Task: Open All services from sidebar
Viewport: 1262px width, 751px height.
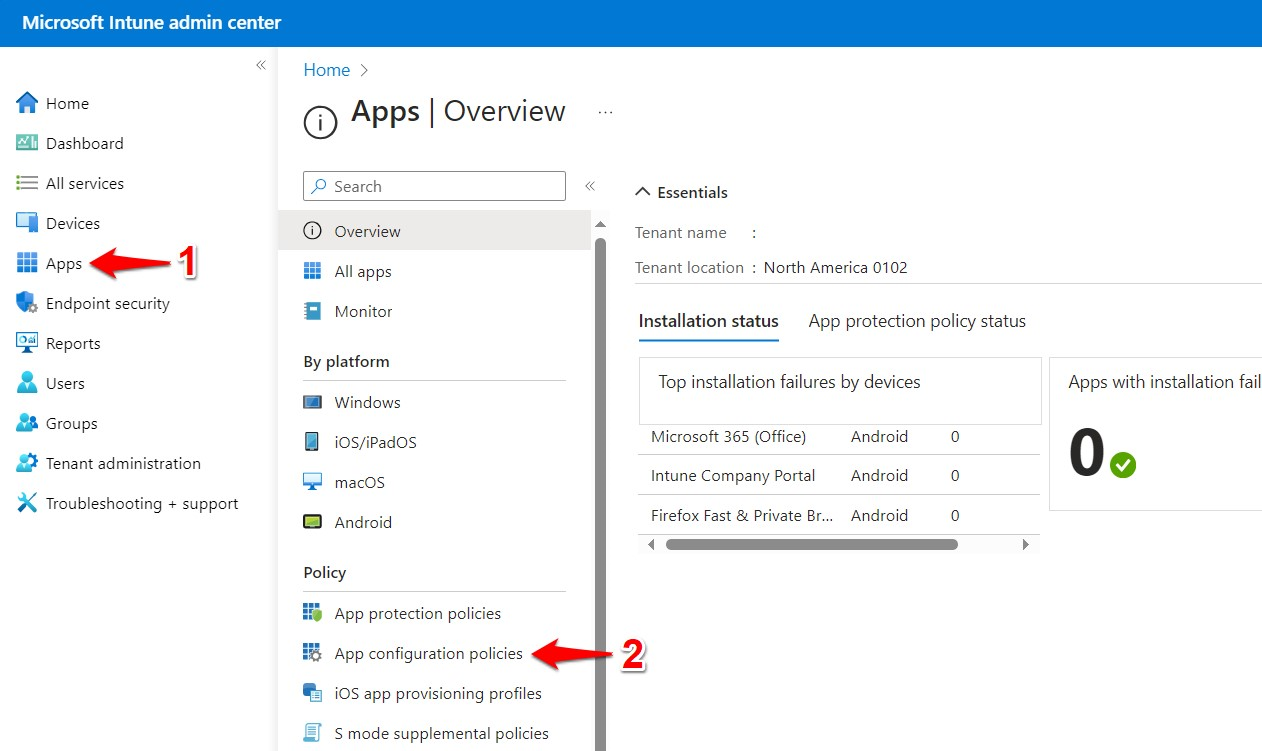Action: point(85,182)
